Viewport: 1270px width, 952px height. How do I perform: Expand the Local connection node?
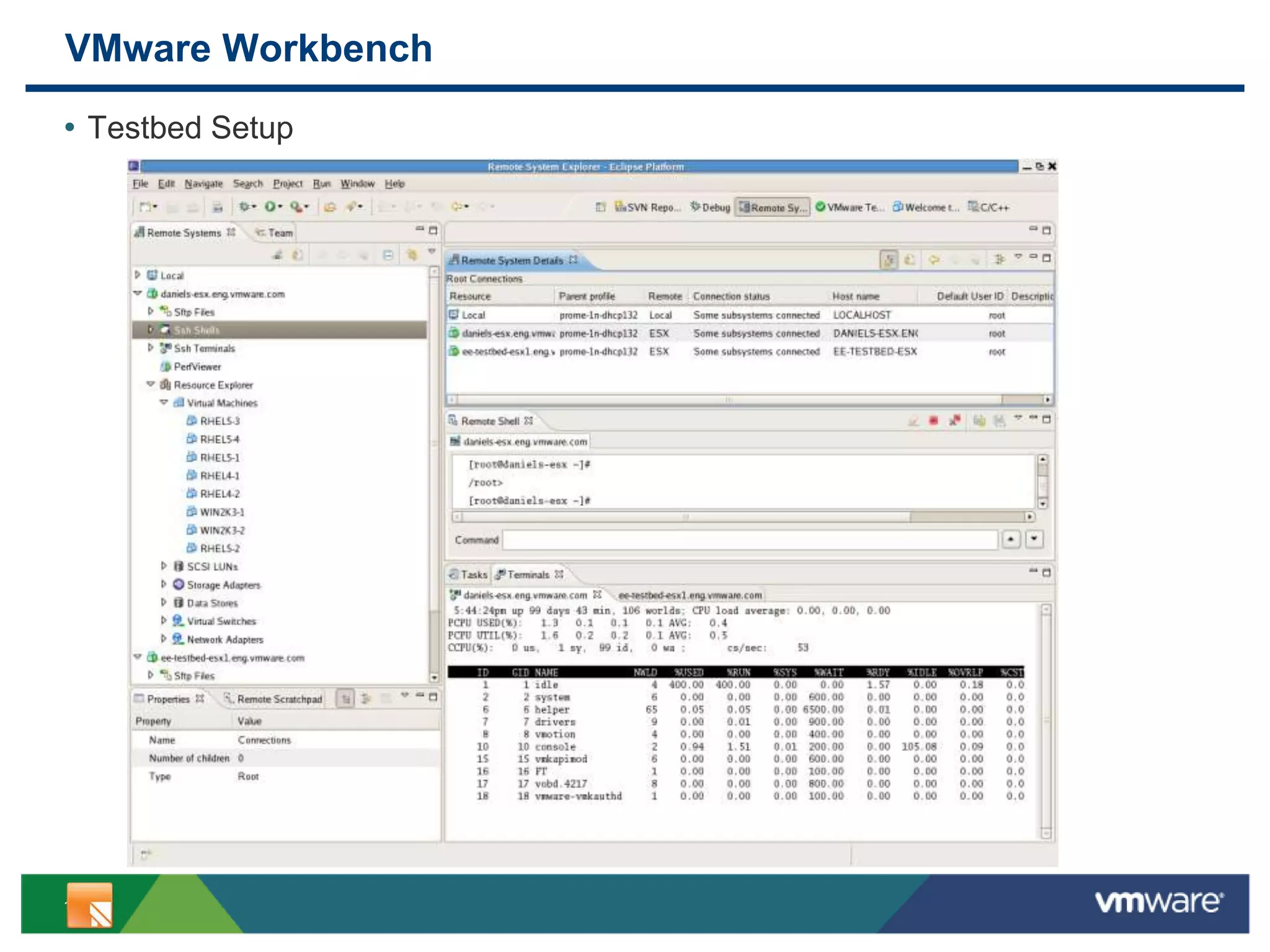pos(138,275)
